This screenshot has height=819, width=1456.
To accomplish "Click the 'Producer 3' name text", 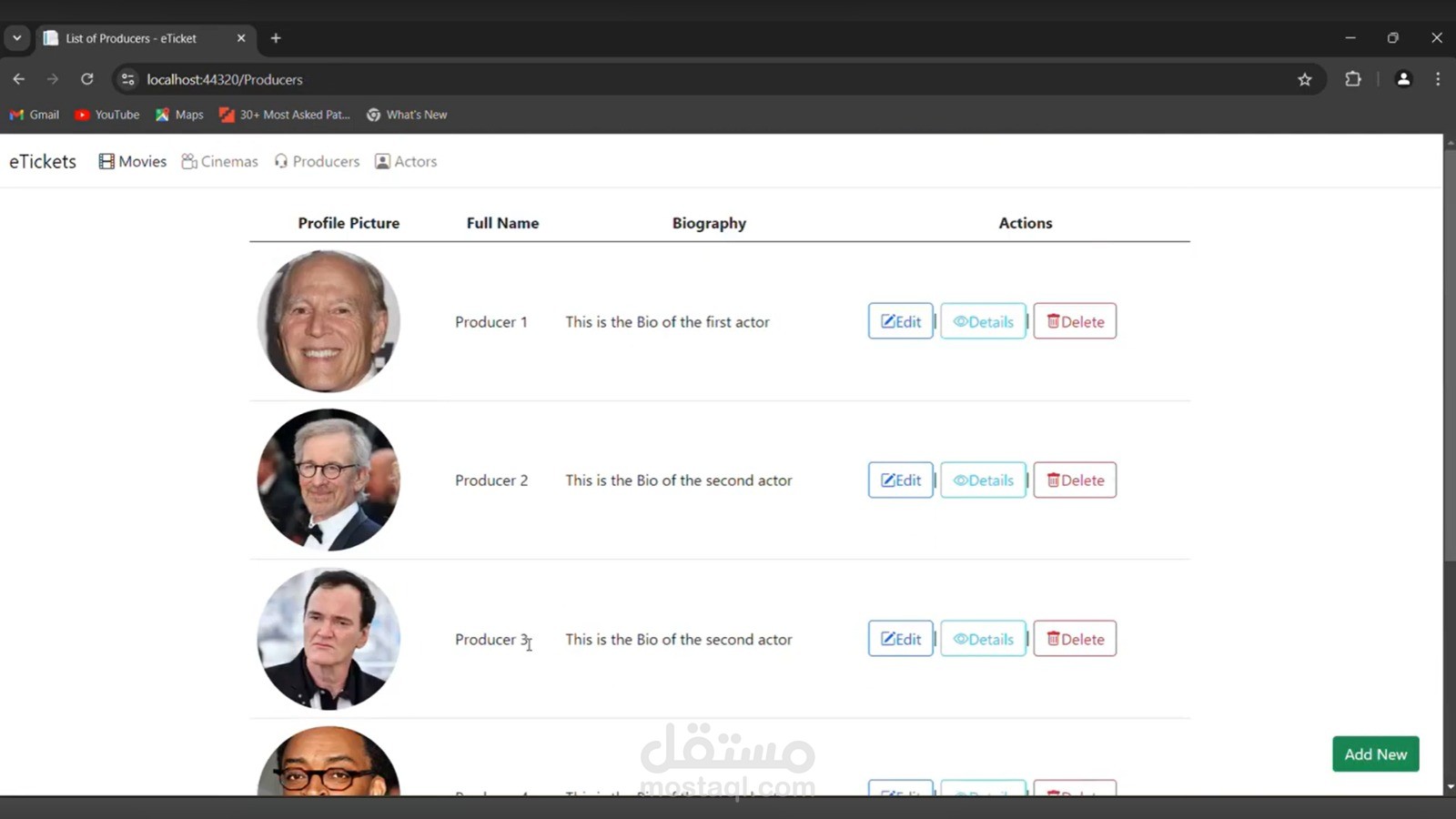I will (x=491, y=640).
